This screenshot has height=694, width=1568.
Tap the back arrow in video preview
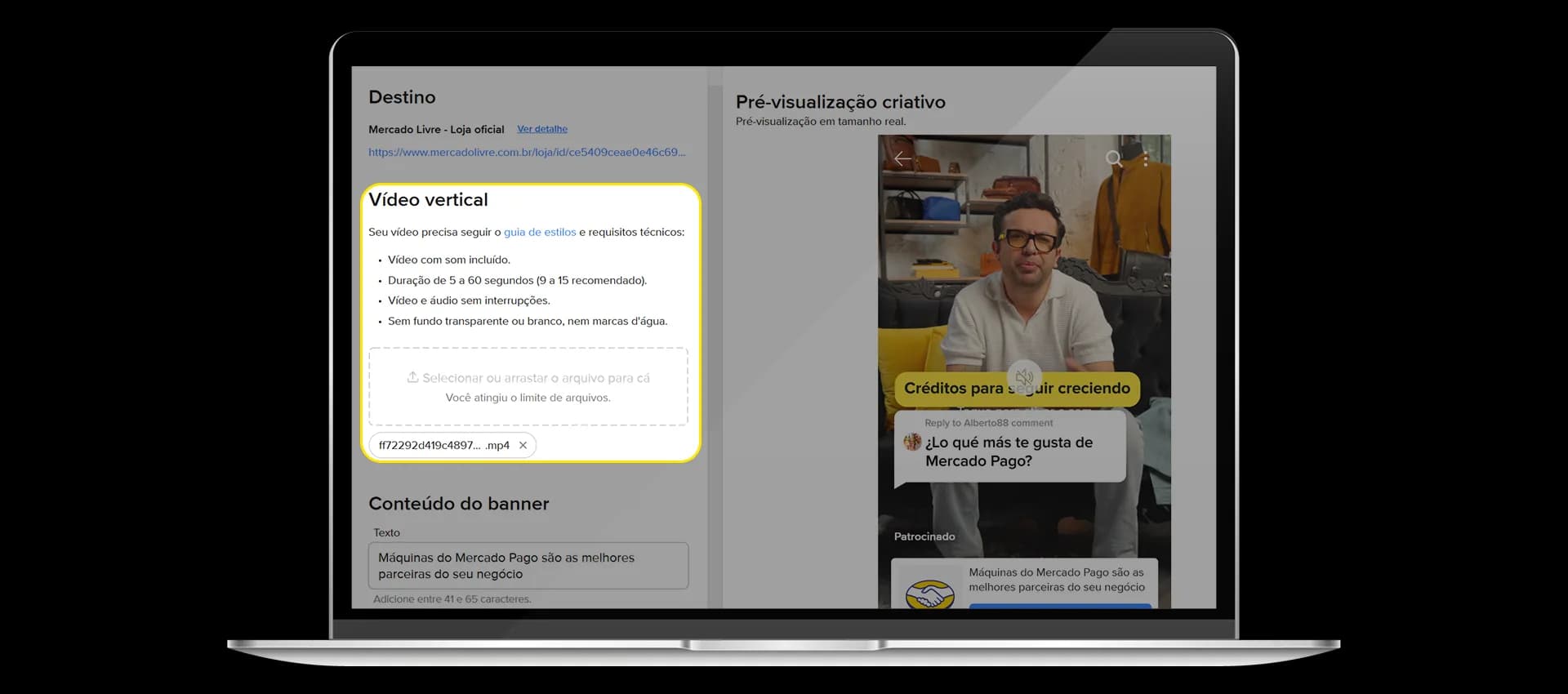902,159
